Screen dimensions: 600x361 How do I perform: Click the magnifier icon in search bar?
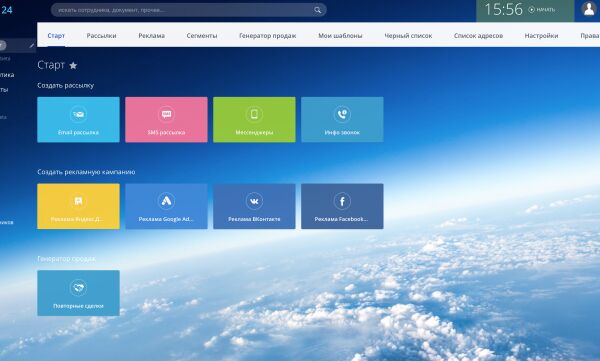tap(317, 10)
